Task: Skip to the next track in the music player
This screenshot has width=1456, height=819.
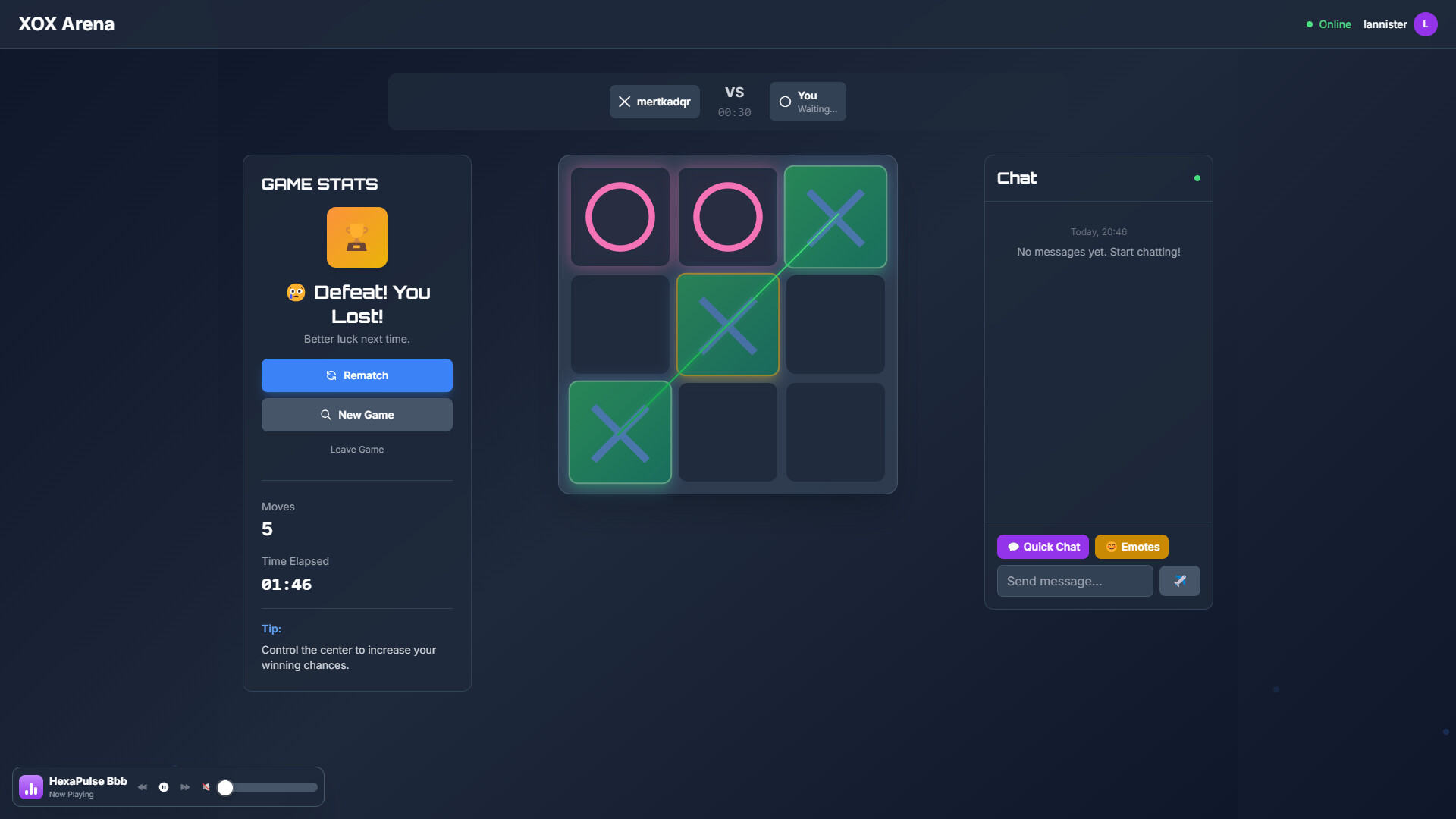Action: pyautogui.click(x=185, y=787)
